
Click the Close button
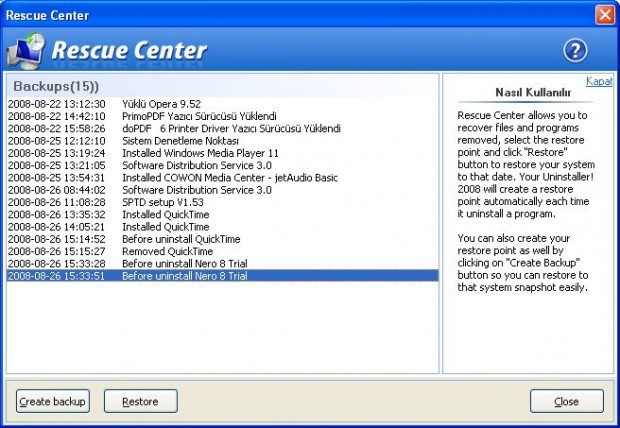(567, 401)
